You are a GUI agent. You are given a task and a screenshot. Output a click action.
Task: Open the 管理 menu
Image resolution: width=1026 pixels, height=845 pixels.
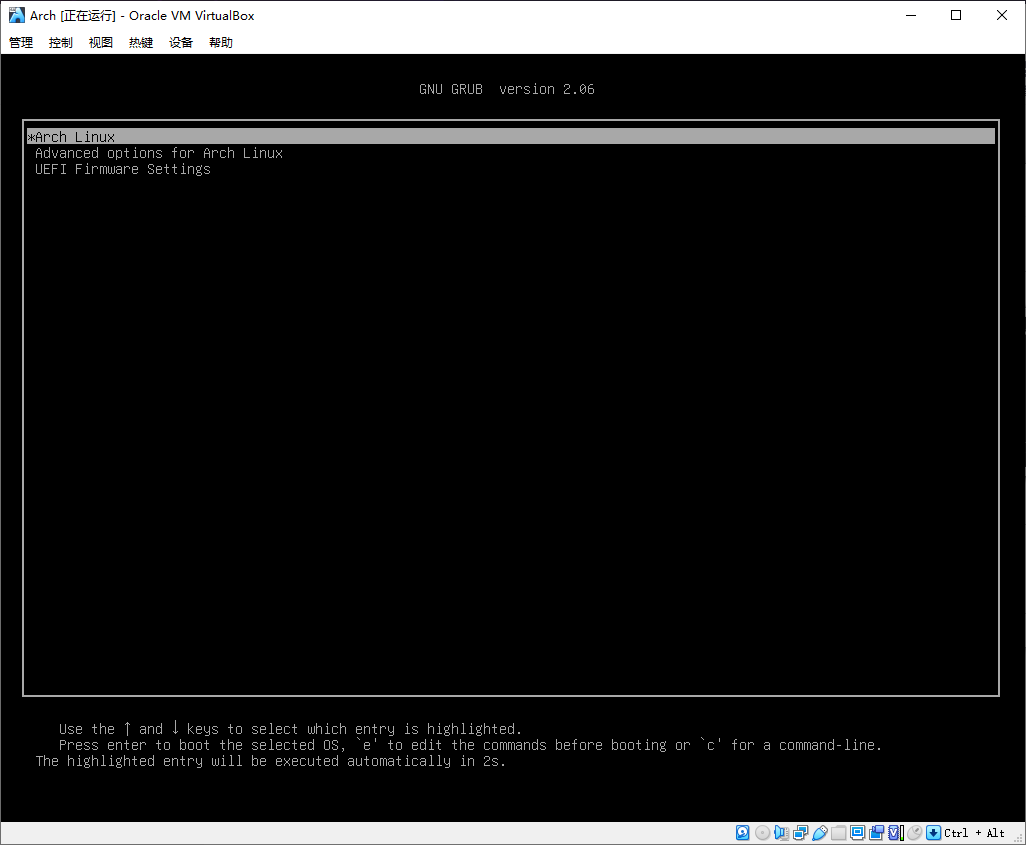[x=20, y=42]
